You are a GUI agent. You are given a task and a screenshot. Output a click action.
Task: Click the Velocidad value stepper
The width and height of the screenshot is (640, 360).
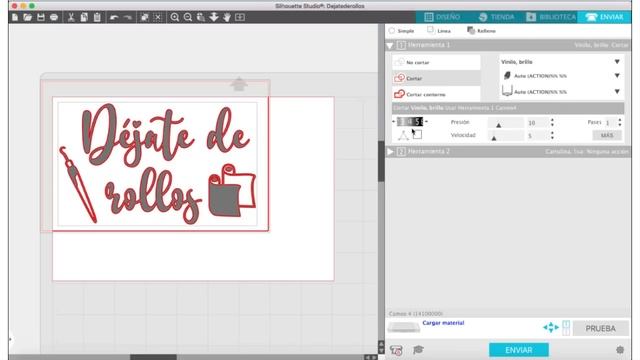(552, 136)
